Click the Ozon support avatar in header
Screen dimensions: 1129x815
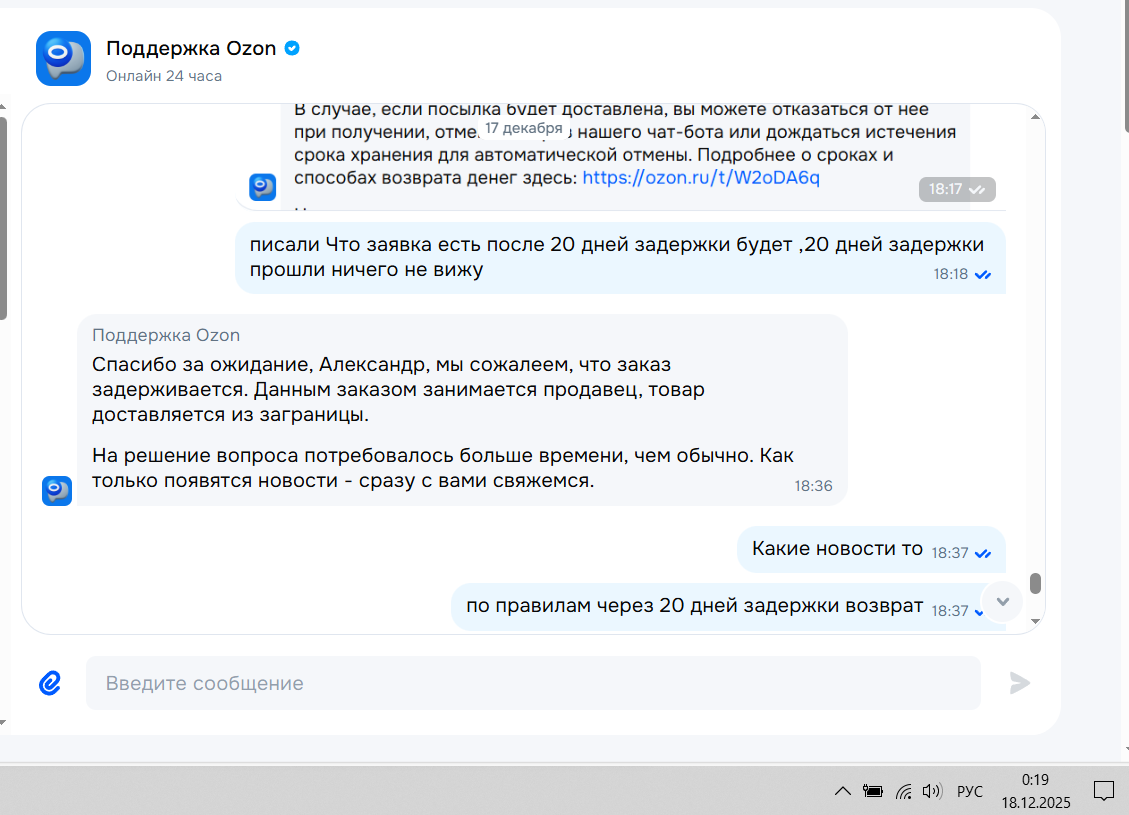click(63, 59)
